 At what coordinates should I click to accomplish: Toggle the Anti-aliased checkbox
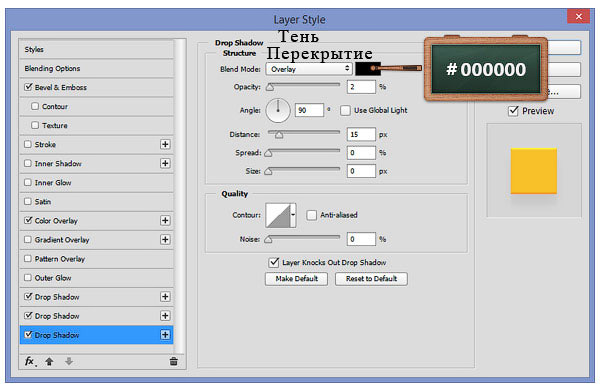click(x=311, y=215)
